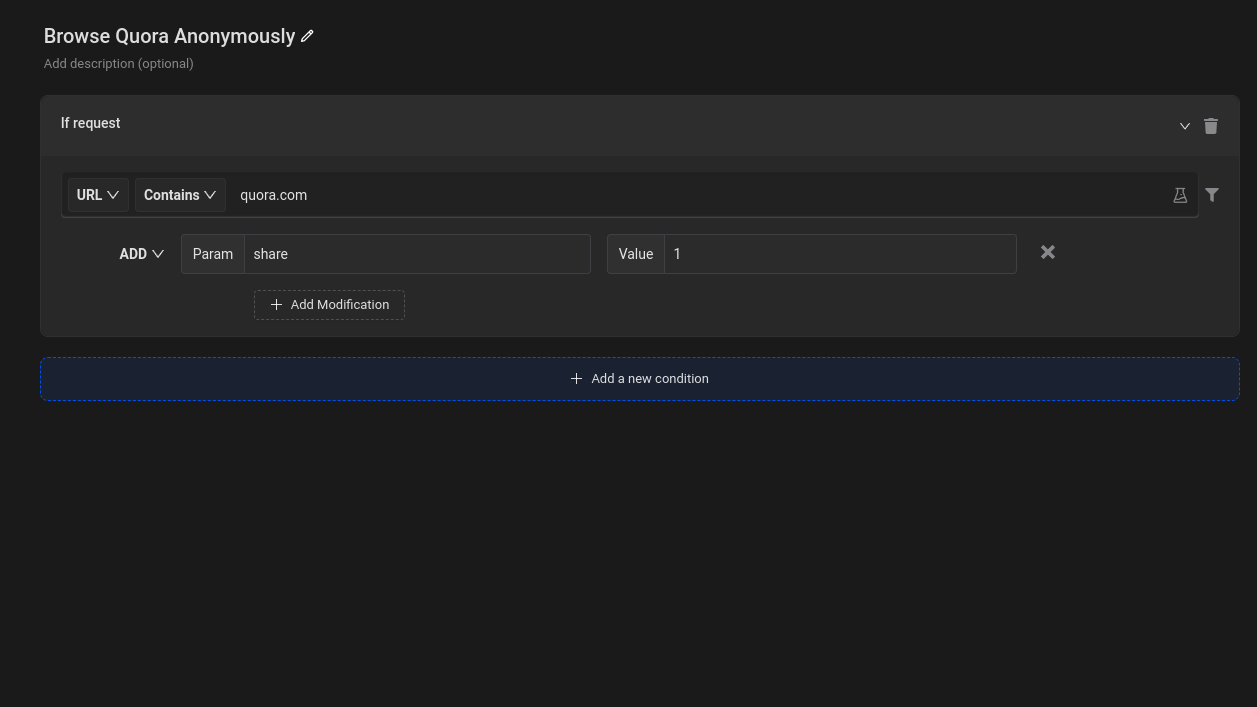Open the ADD action dropdown

tap(141, 254)
